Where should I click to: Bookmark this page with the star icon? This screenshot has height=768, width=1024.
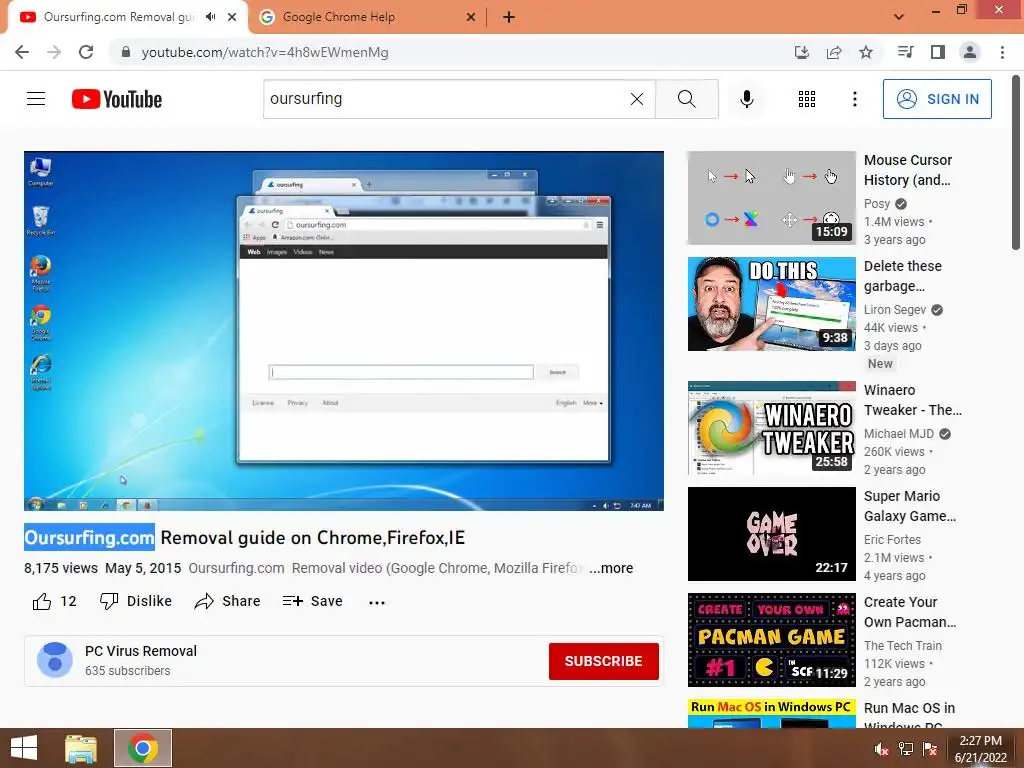866,52
